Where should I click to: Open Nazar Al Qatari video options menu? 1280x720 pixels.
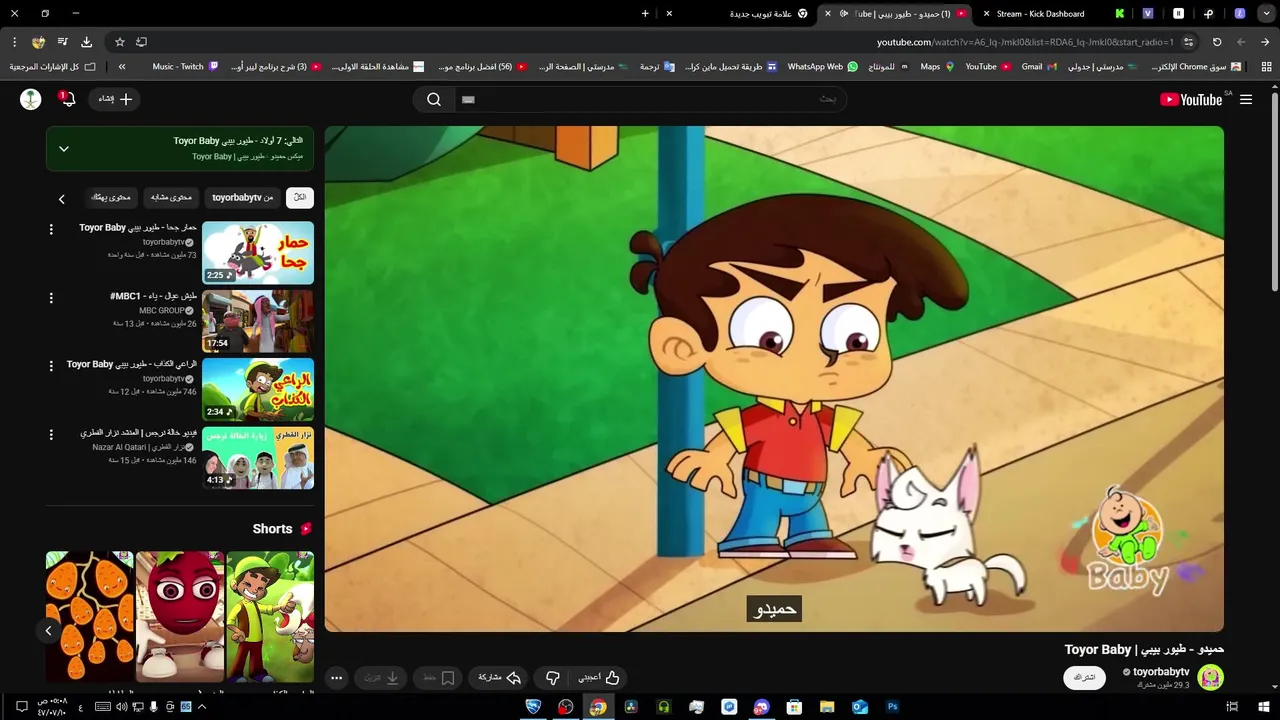click(51, 434)
